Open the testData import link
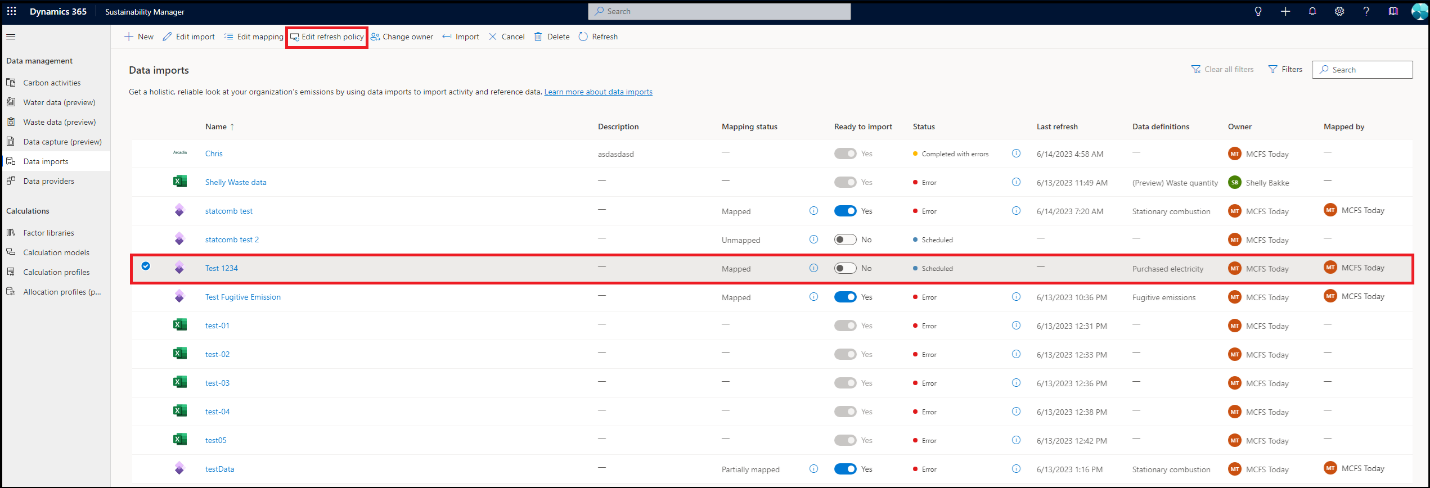This screenshot has height=488, width=1430. (220, 469)
